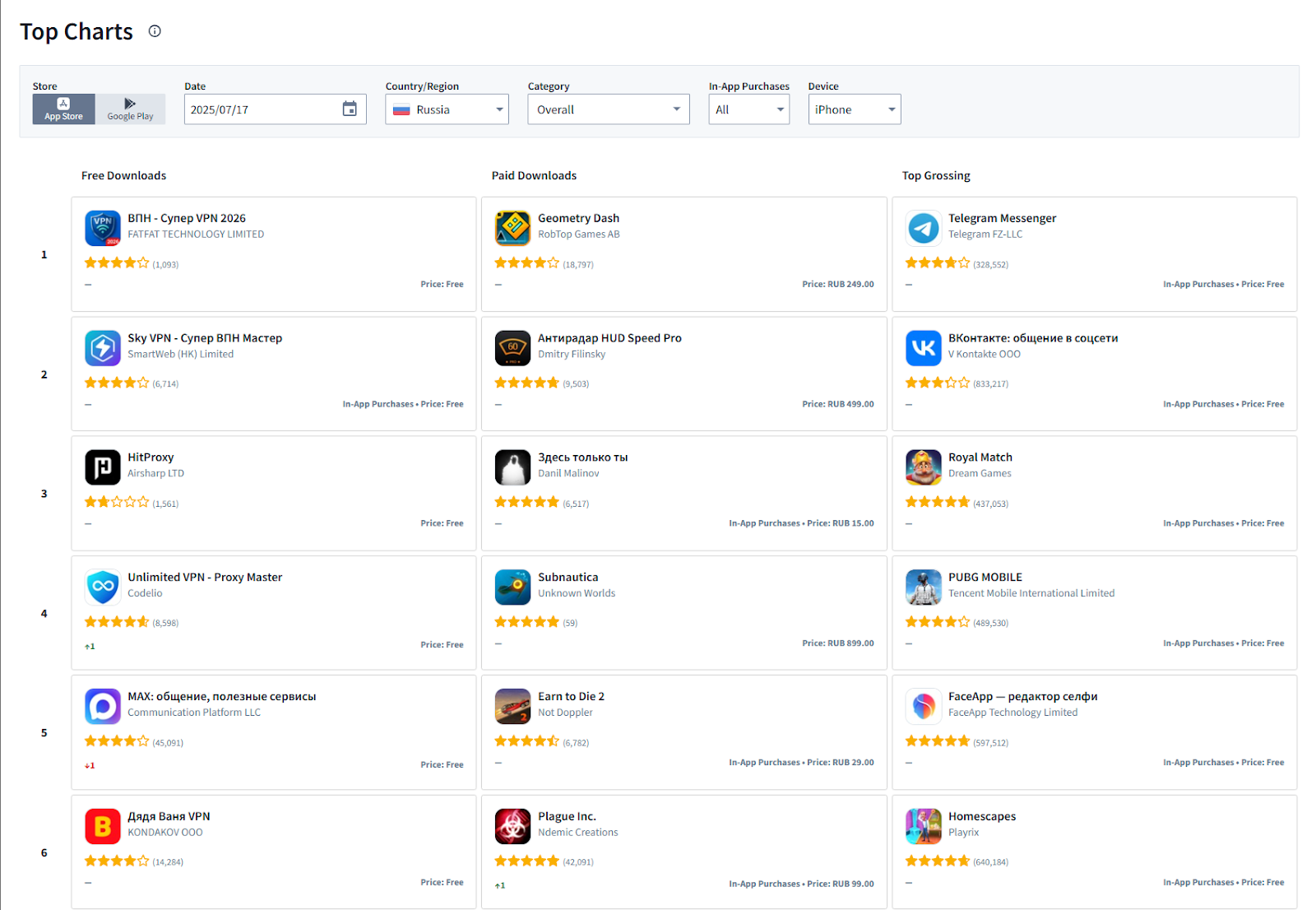The width and height of the screenshot is (1316, 910).
Task: Click the Geometry Dash app icon
Action: coord(512,228)
